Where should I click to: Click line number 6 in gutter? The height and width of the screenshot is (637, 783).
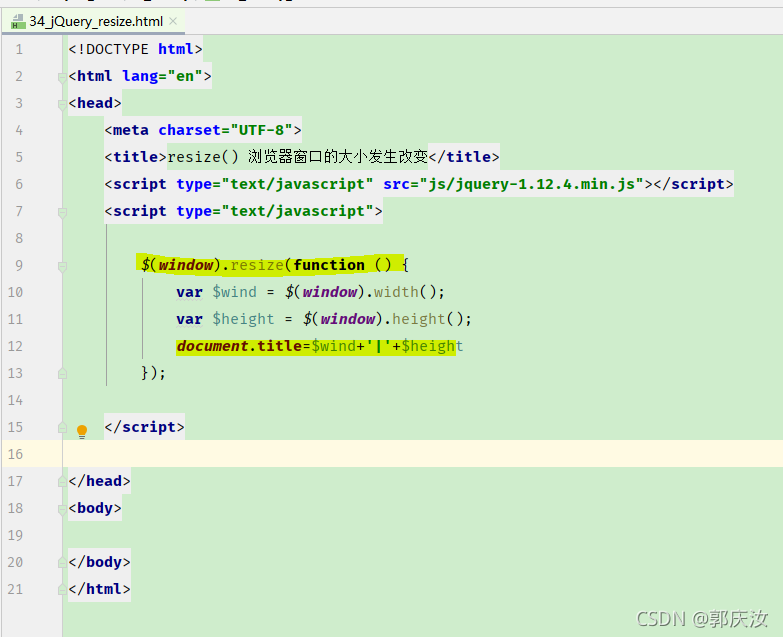(18, 184)
